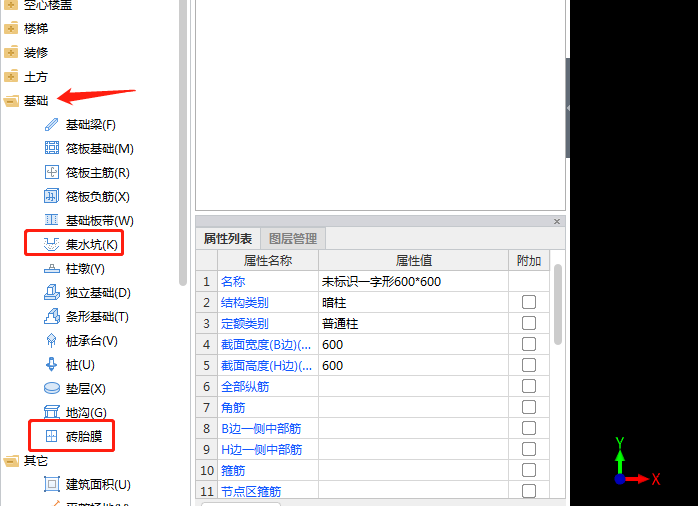698x506 pixels.
Task: Toggle 结构类别 additional checkbox
Action: coord(529,302)
